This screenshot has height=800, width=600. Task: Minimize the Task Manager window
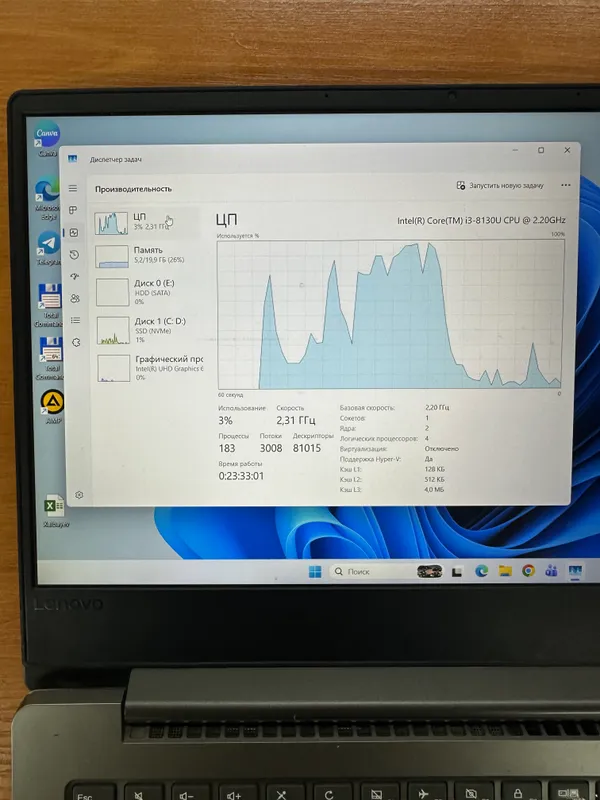pos(515,150)
